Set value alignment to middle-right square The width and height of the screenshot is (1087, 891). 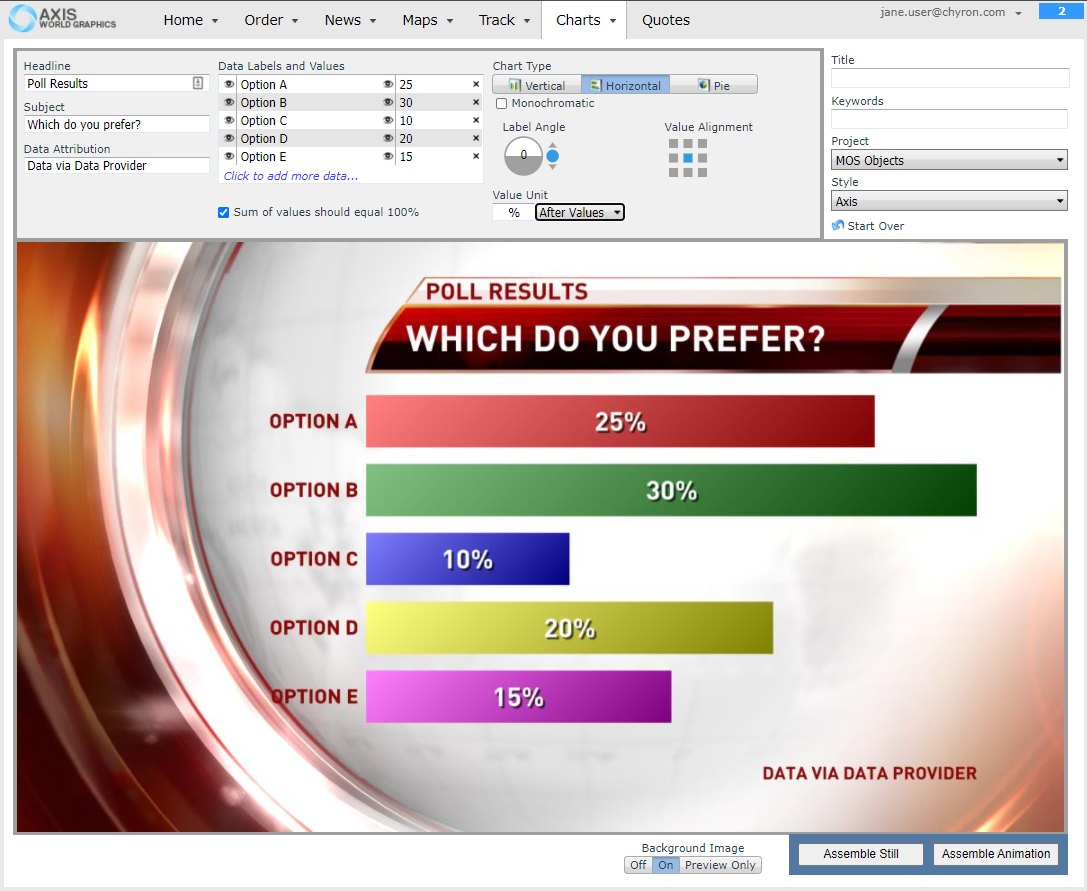click(702, 158)
